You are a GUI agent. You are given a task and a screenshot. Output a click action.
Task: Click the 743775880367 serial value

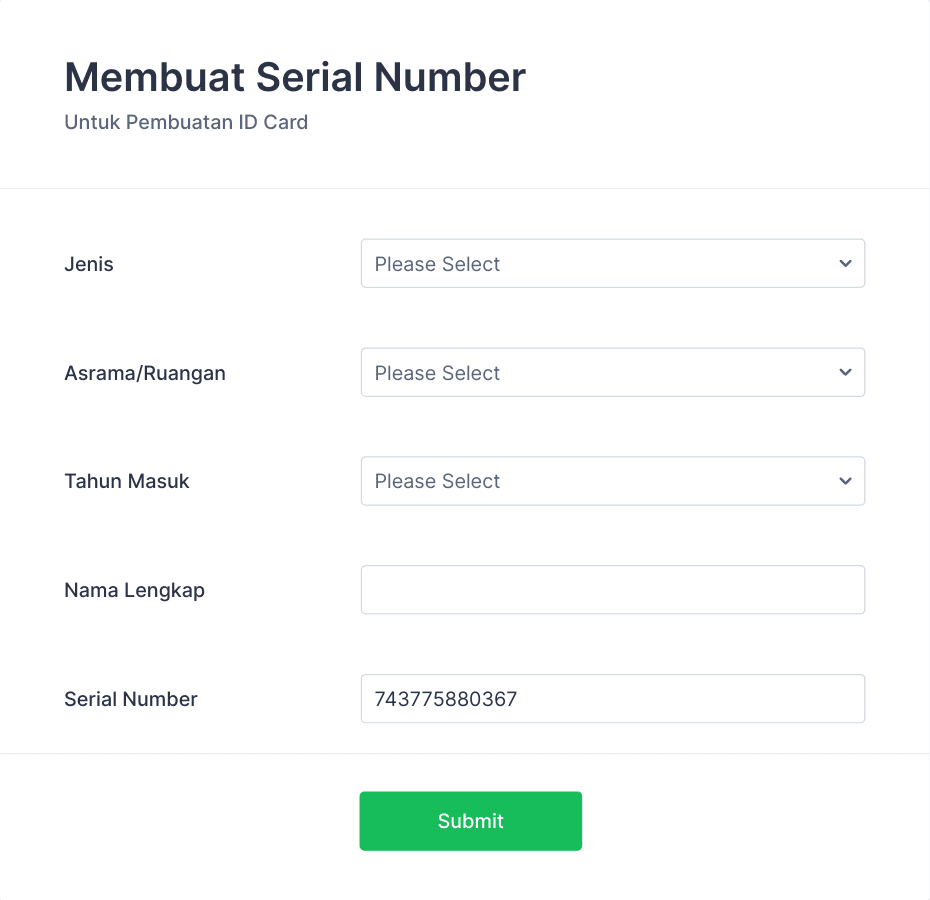[445, 699]
